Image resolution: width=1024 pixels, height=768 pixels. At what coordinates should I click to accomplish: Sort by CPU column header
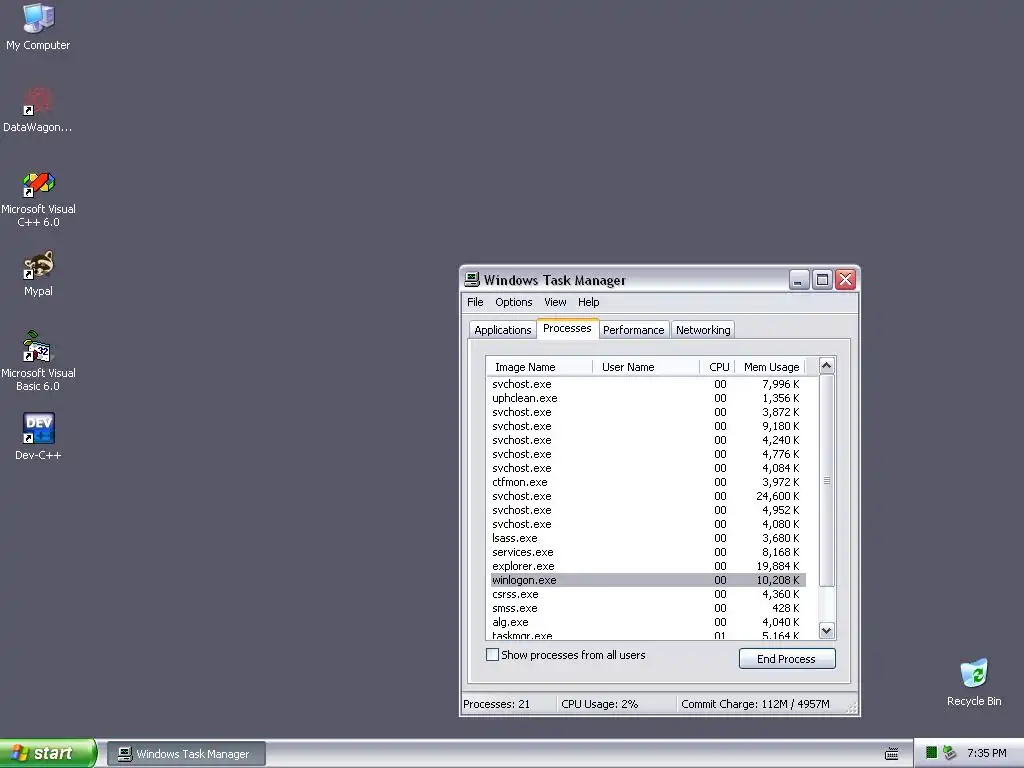[x=717, y=367]
